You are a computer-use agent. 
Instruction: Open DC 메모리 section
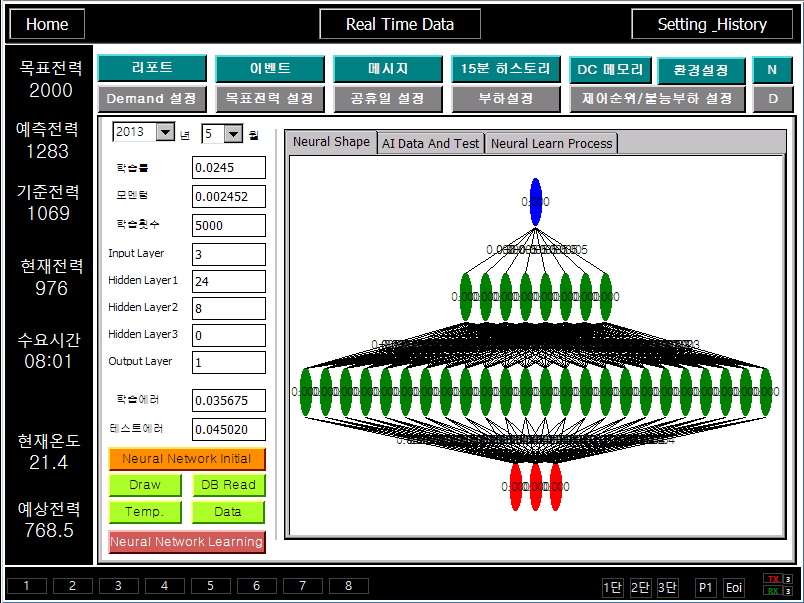[x=611, y=70]
